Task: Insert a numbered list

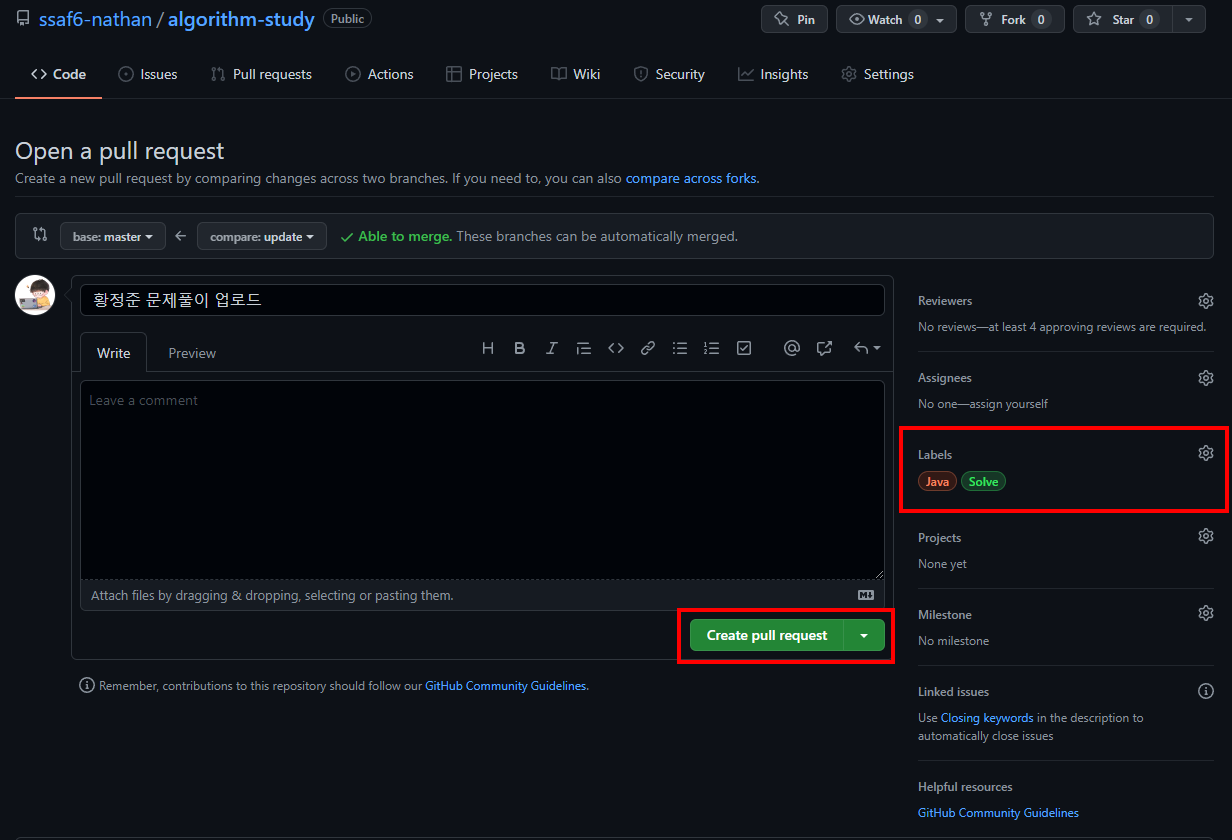Action: tap(712, 348)
